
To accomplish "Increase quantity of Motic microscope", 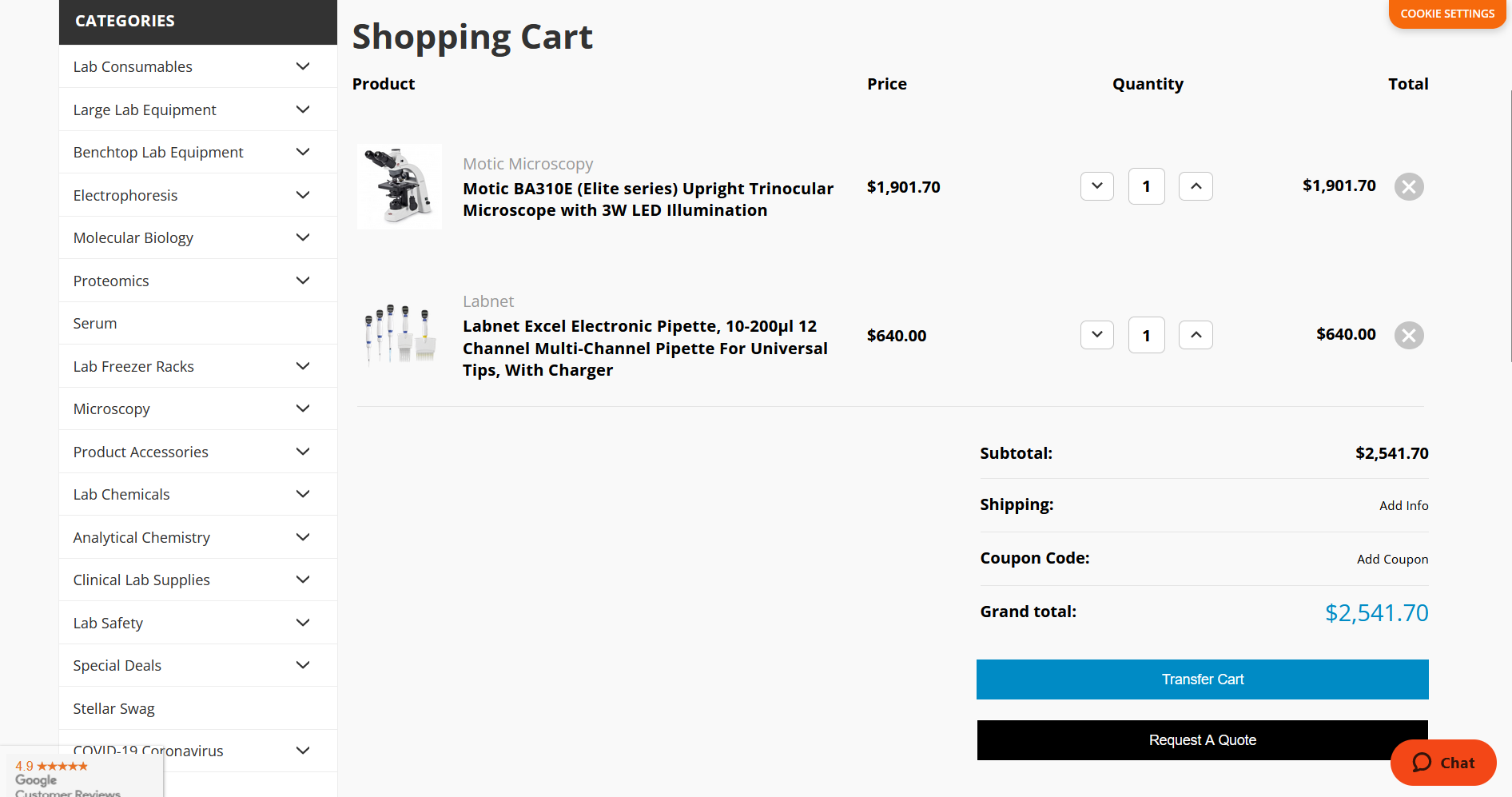I will click(1196, 186).
